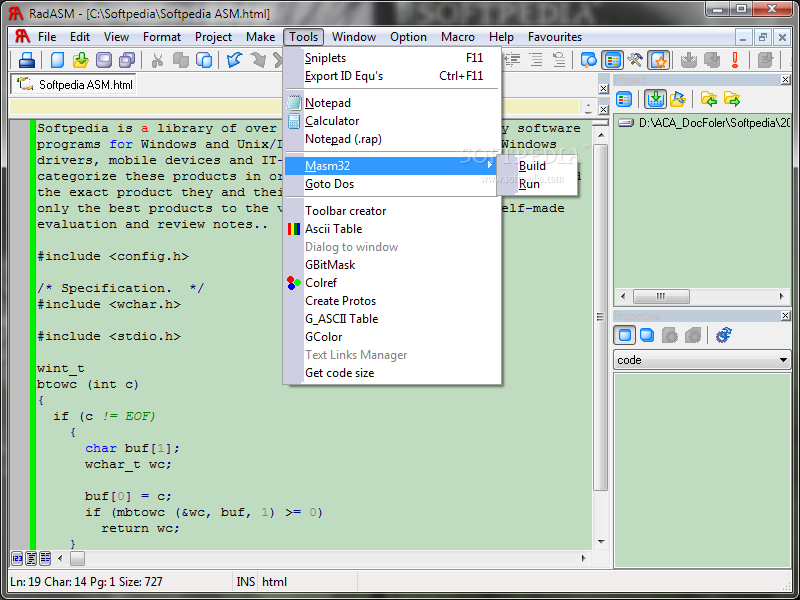
Task: Switch to the Softpedia ASM.html tab
Action: pyautogui.click(x=74, y=84)
